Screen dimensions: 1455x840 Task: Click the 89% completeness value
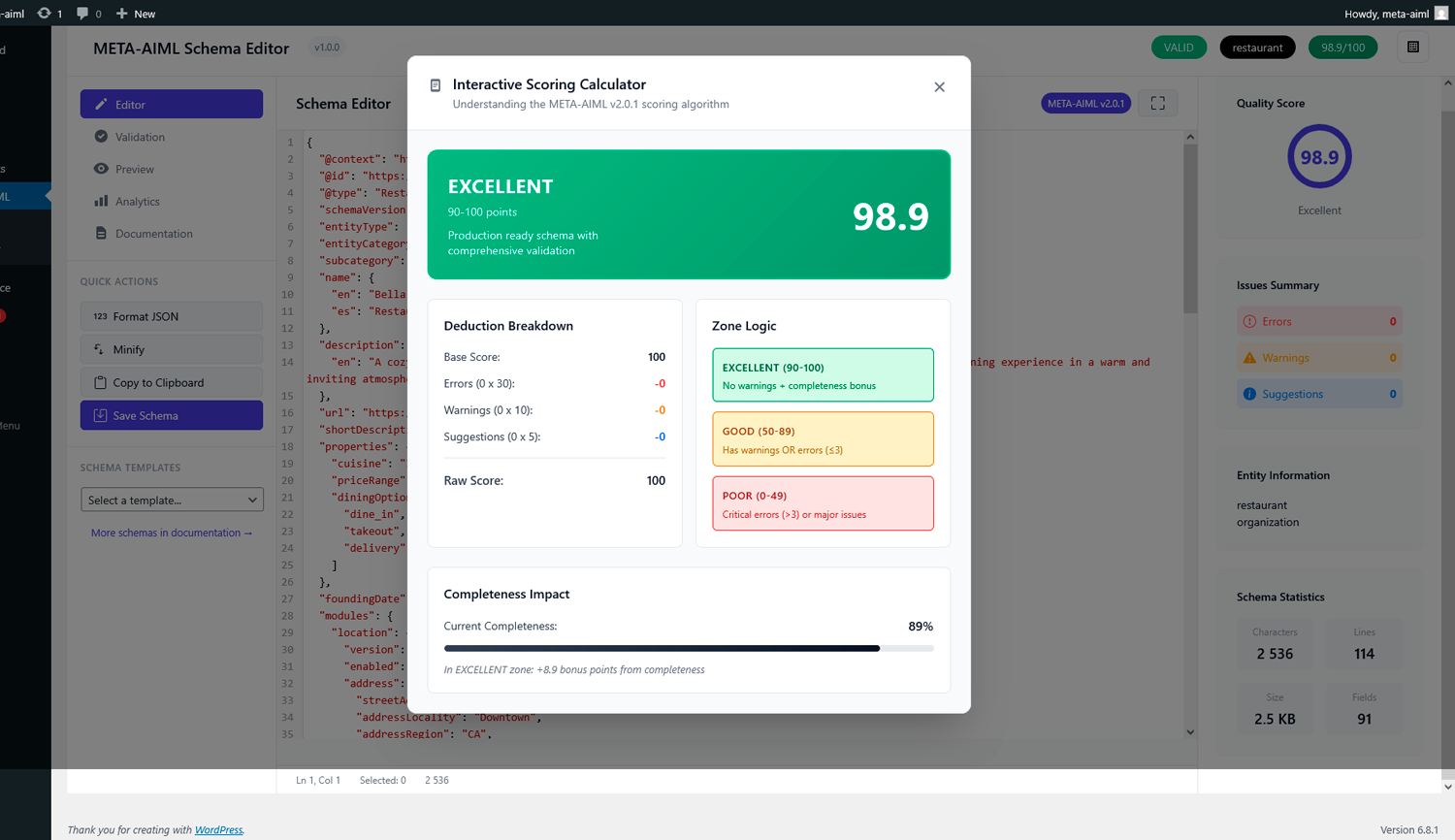[921, 627]
